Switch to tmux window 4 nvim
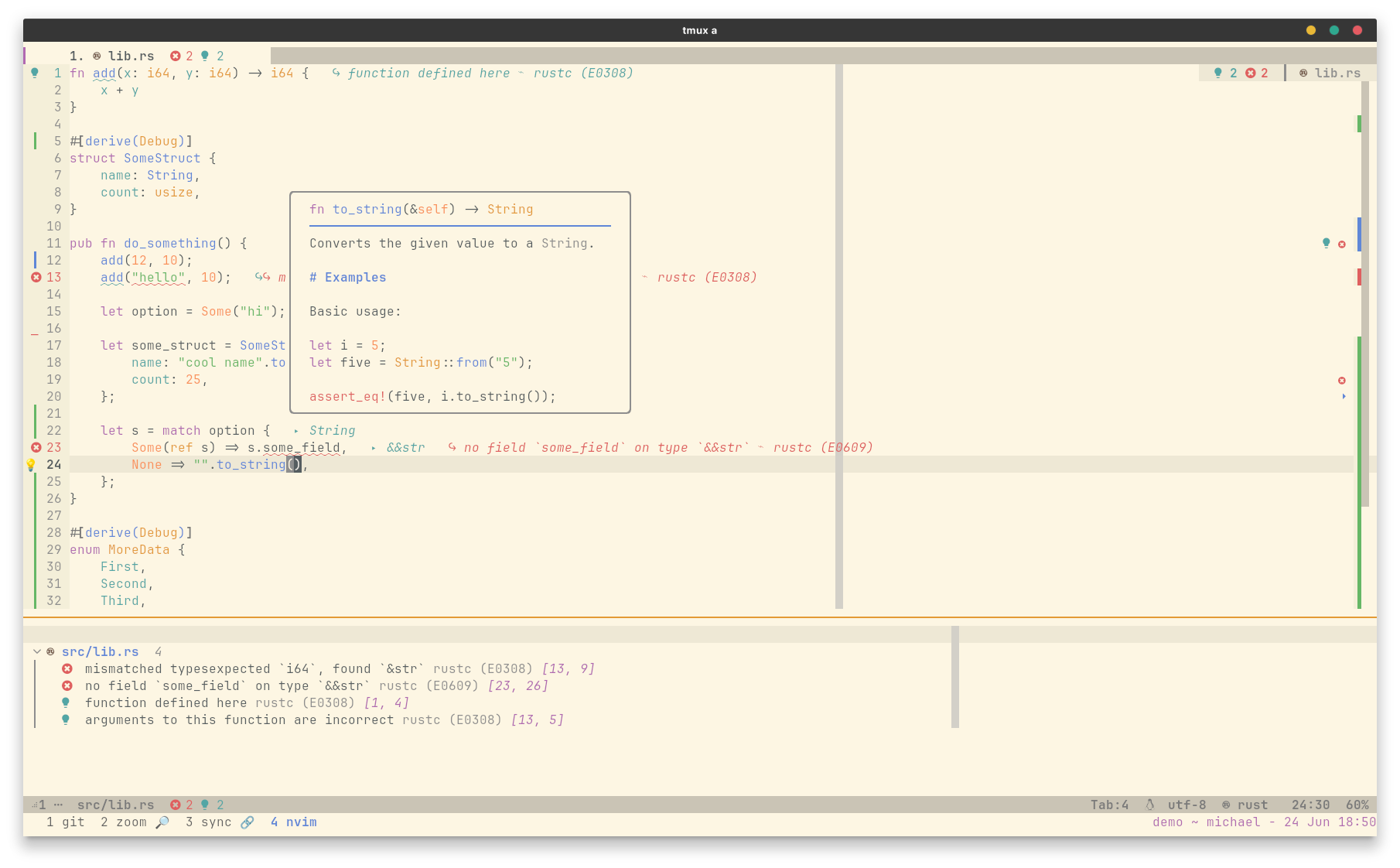This screenshot has width=1400, height=868. pos(294,822)
